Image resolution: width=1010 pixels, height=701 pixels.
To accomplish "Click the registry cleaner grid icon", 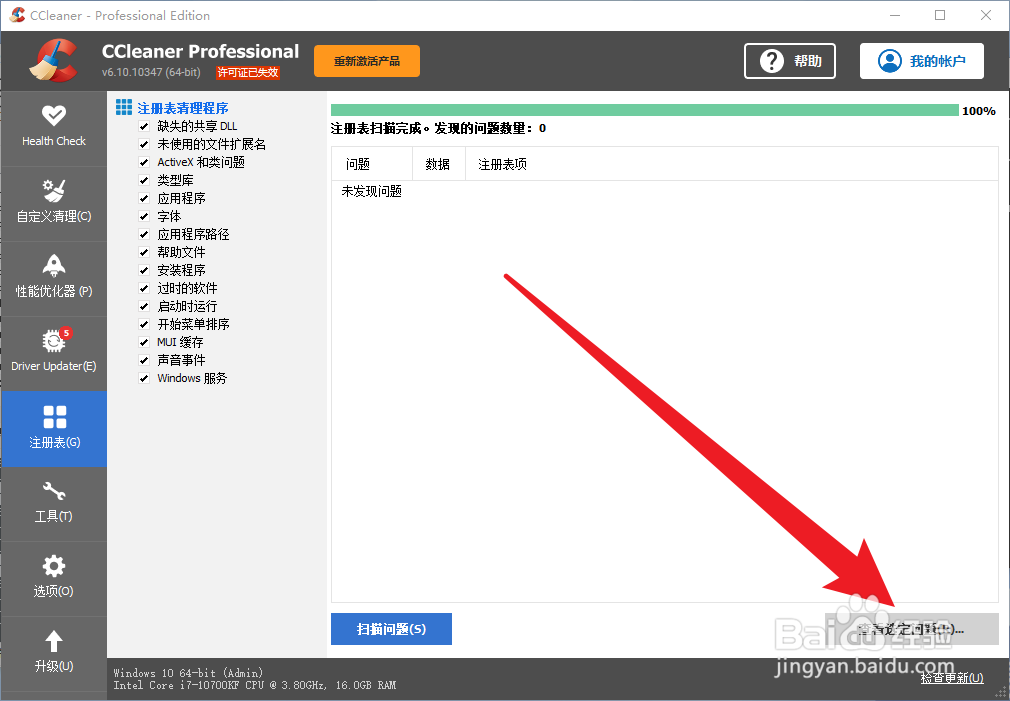I will (x=124, y=107).
